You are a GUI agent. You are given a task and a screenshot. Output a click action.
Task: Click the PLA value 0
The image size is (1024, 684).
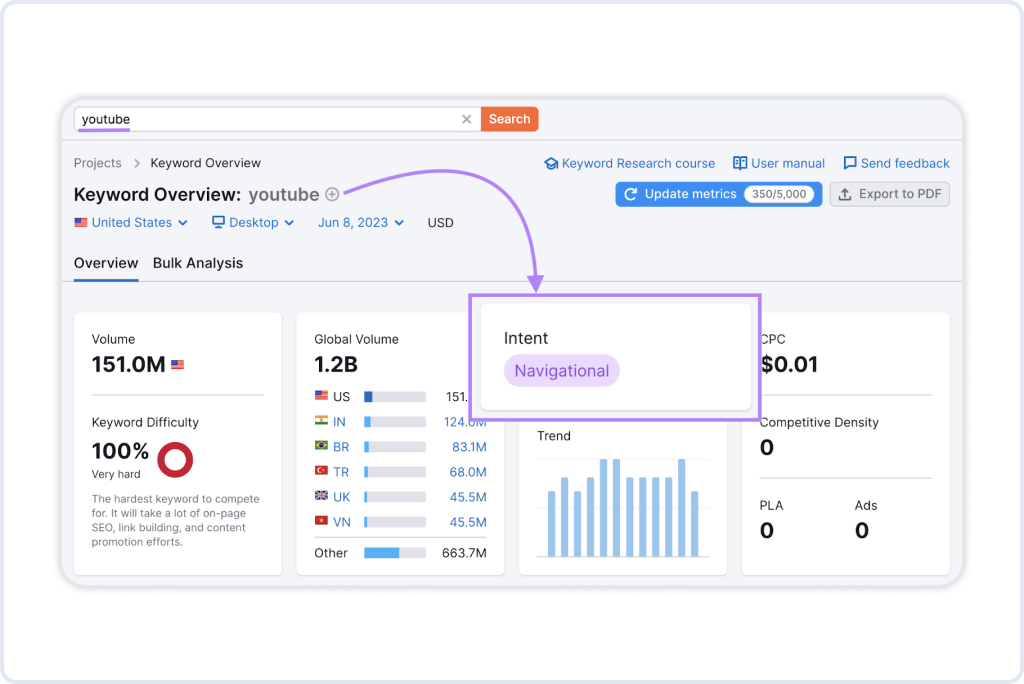click(x=767, y=530)
